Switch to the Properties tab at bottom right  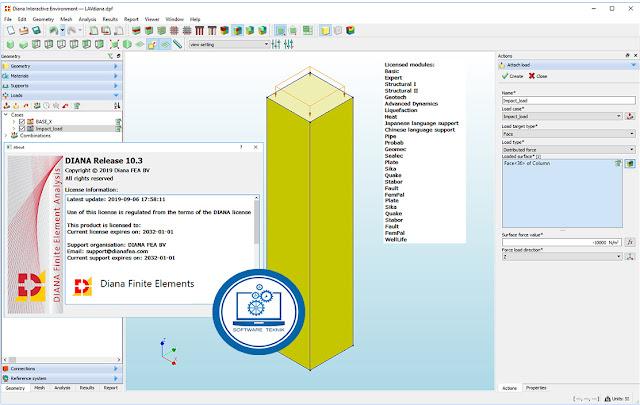coord(536,388)
